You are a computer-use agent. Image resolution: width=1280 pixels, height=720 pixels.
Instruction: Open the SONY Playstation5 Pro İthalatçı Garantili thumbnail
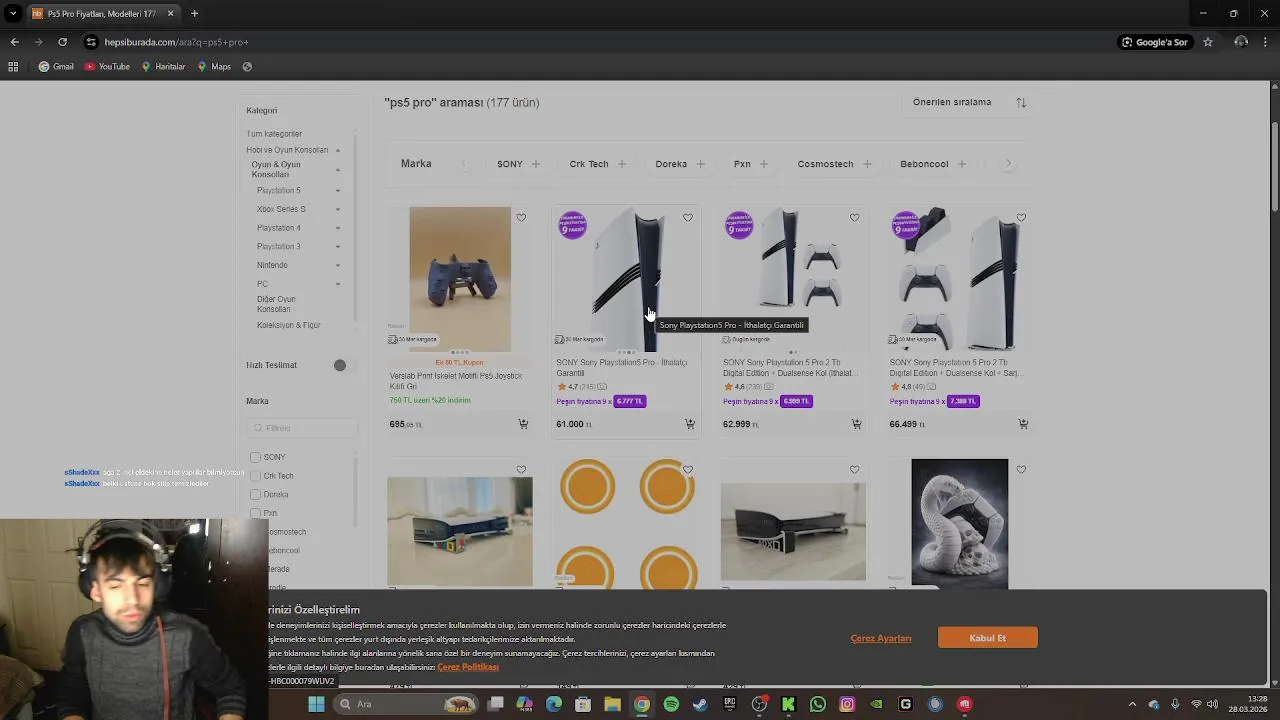[627, 280]
